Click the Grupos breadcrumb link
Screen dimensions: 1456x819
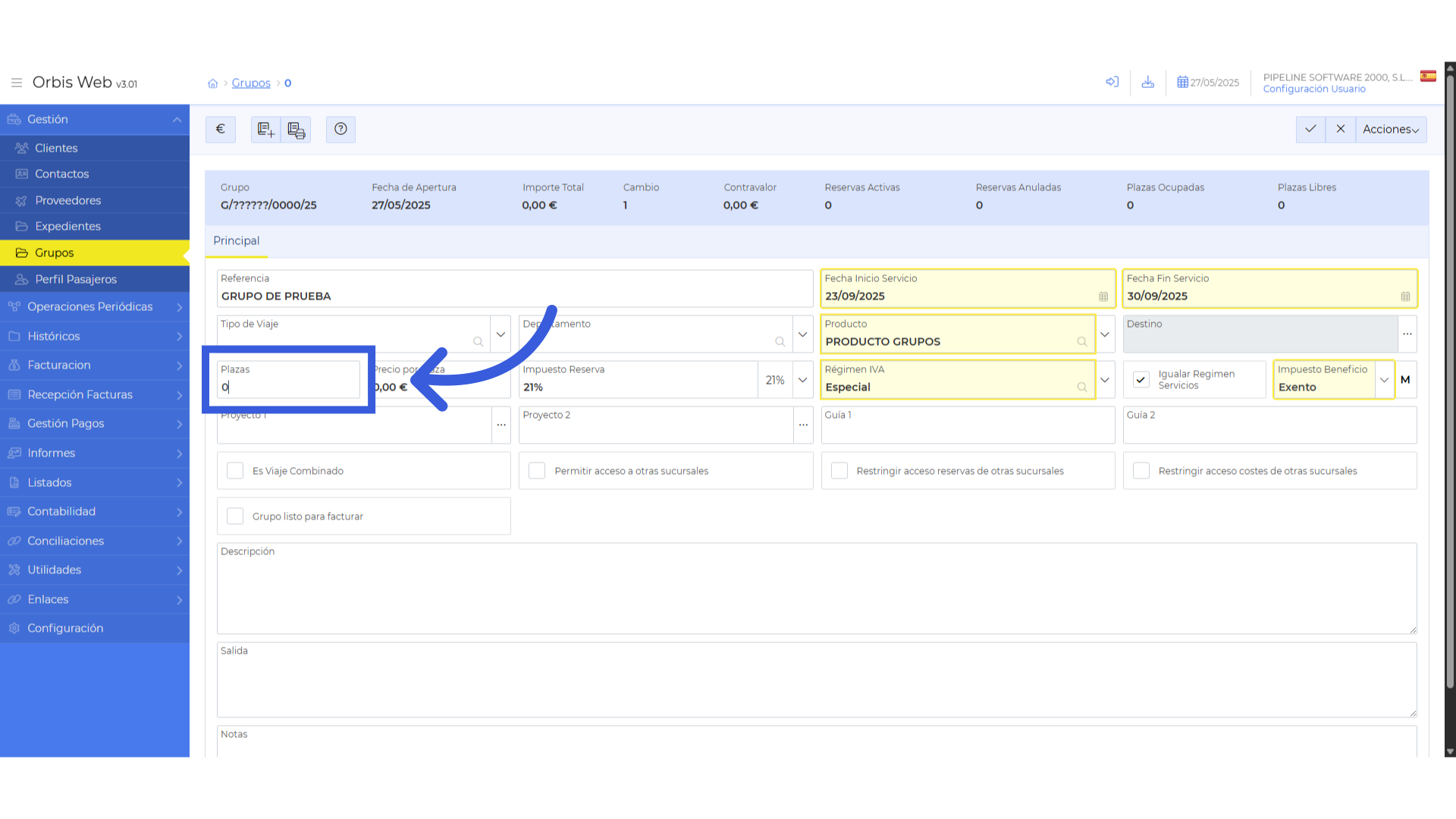pos(251,83)
